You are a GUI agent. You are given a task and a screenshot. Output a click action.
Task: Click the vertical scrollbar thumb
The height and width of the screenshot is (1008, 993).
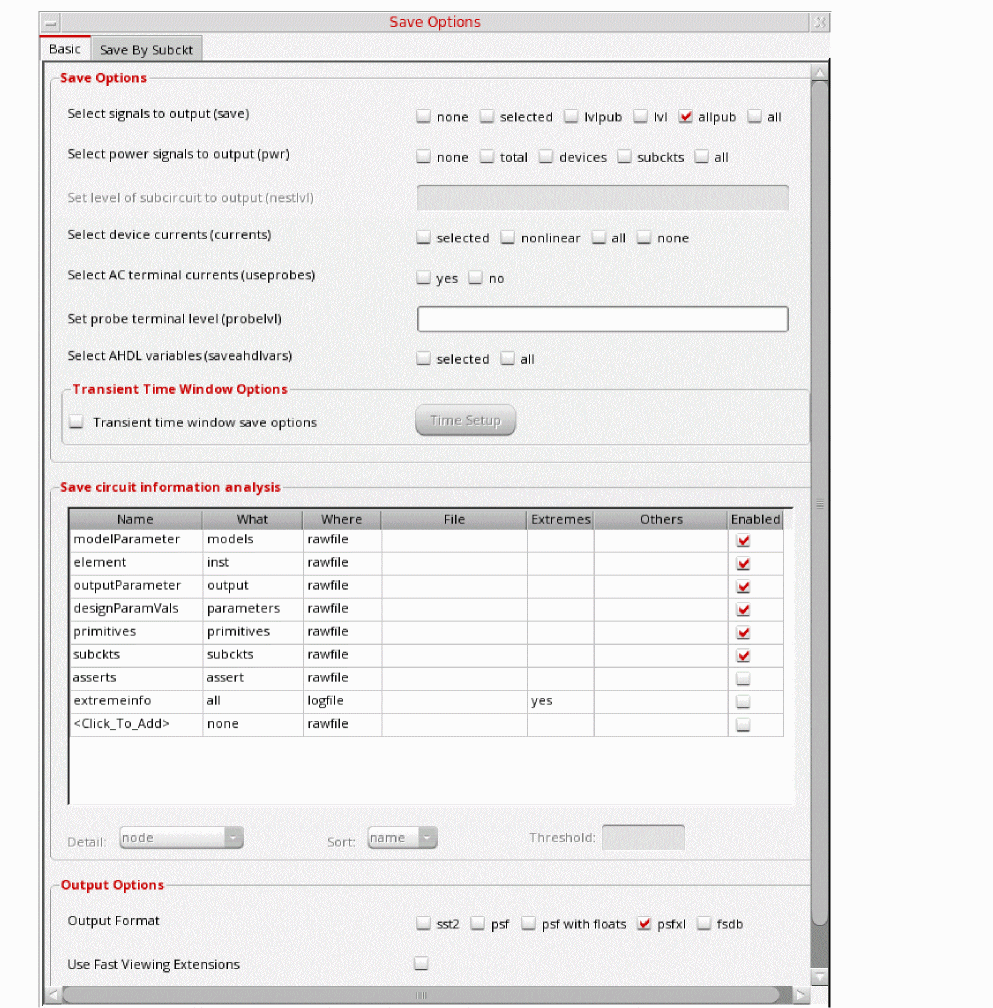819,500
